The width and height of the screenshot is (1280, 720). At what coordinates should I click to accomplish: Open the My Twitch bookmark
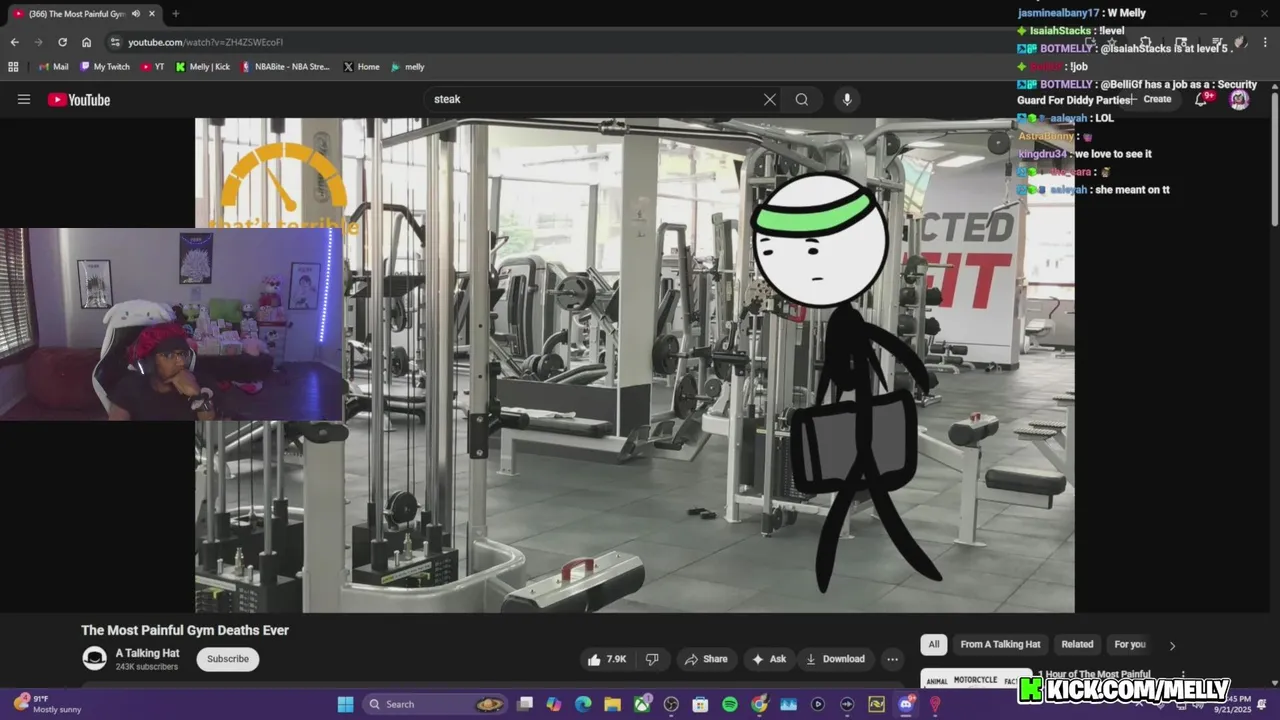104,67
